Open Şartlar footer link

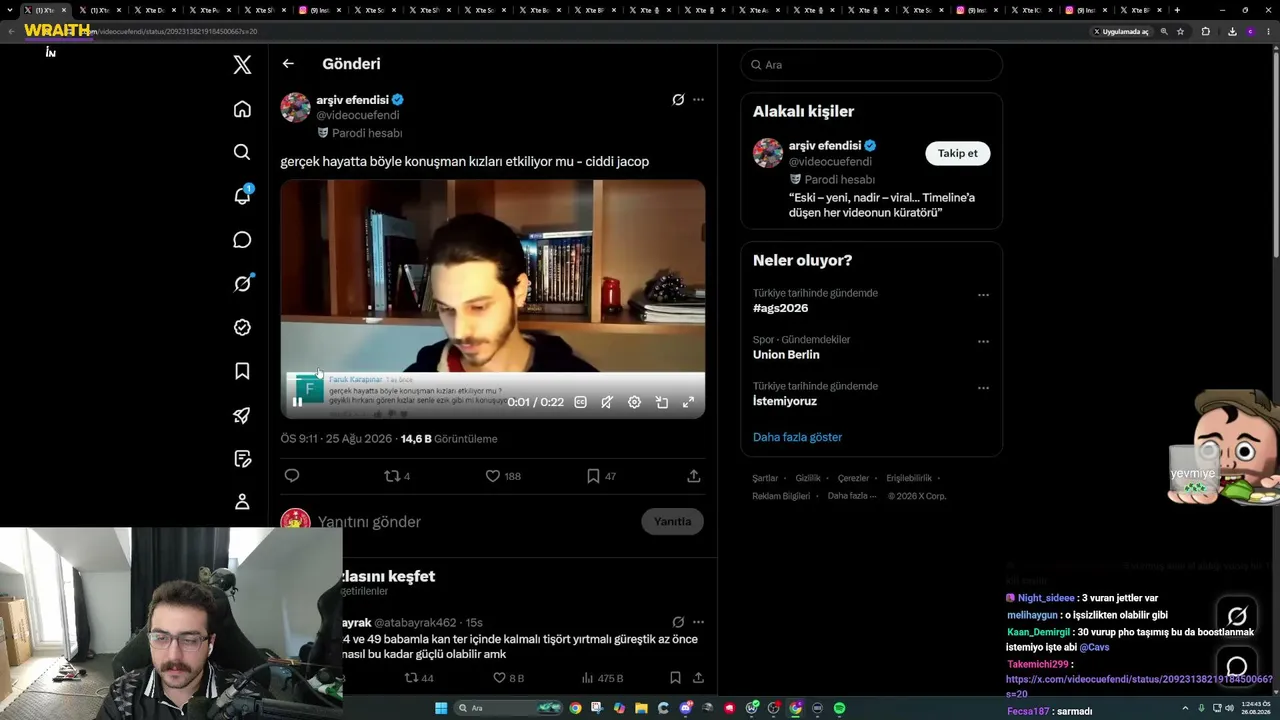tap(765, 478)
